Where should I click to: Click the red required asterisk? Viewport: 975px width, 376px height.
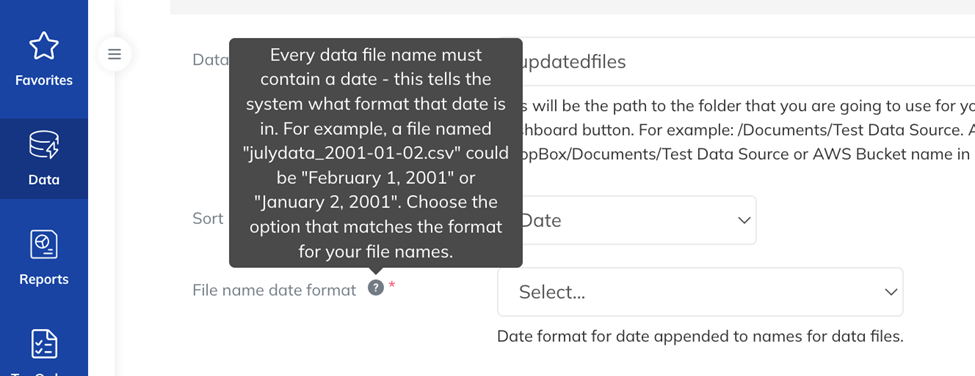tap(392, 285)
